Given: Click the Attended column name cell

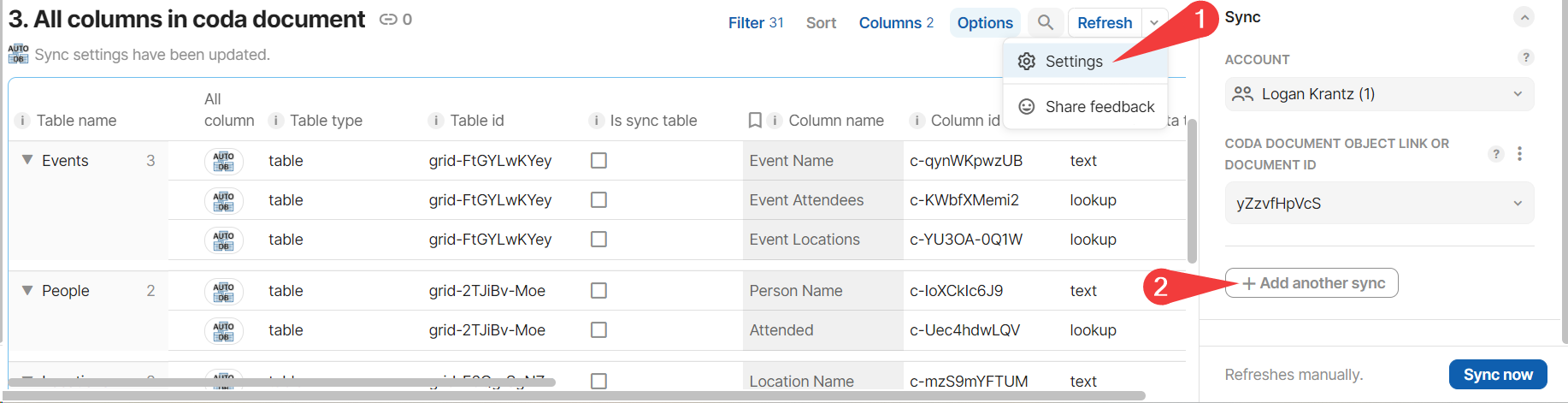Looking at the screenshot, I should [822, 330].
